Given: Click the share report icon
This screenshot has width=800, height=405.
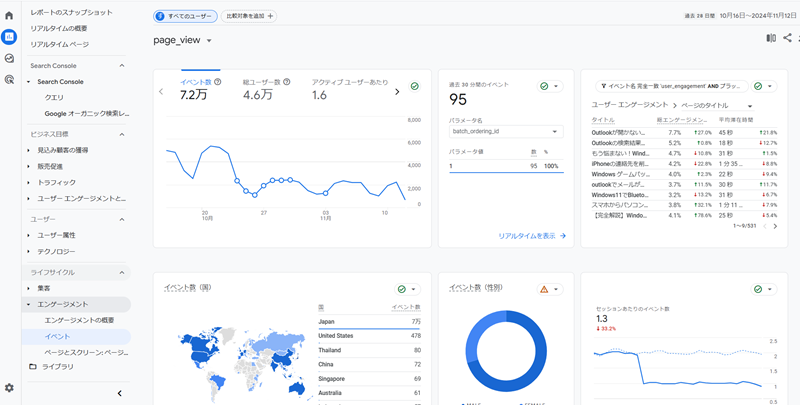Looking at the screenshot, I should (x=788, y=39).
